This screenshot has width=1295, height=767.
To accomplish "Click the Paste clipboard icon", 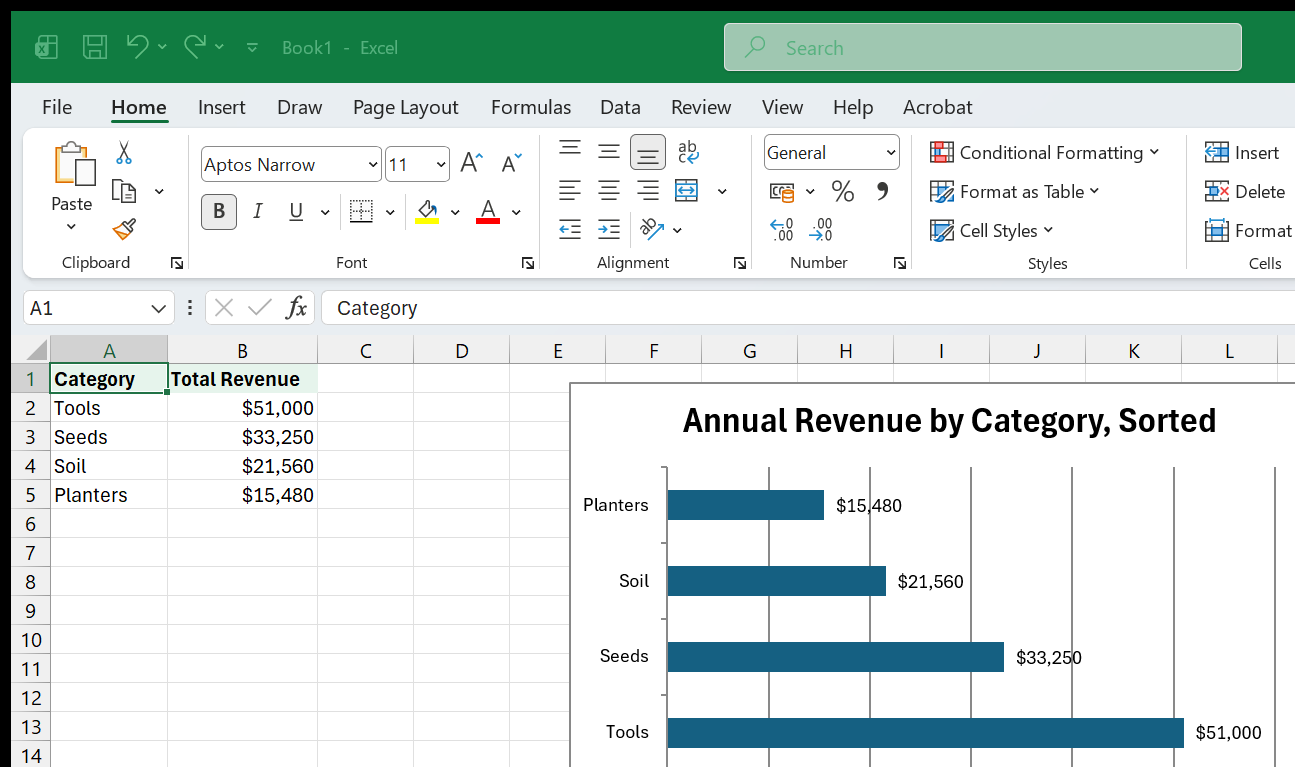I will 74,164.
